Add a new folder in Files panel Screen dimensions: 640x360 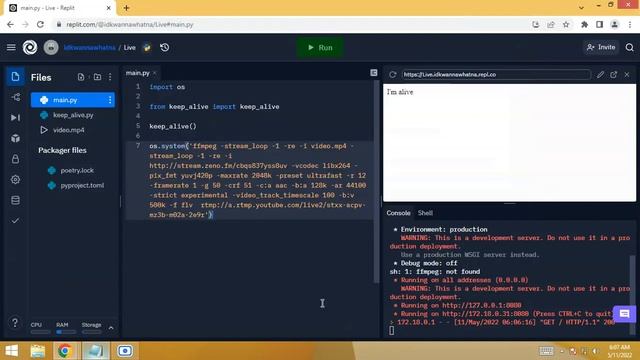[x=97, y=77]
